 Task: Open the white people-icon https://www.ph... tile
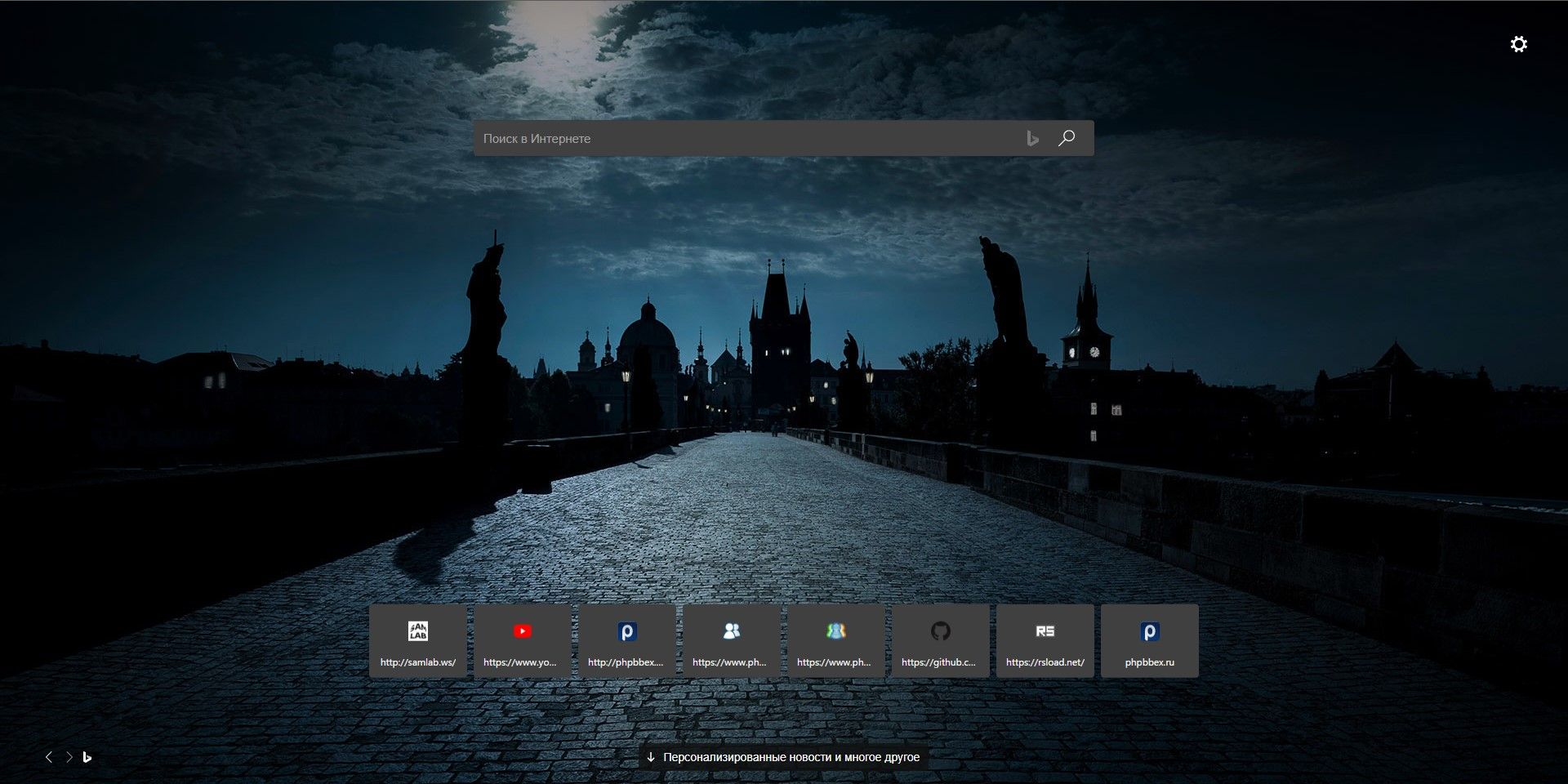coord(732,641)
